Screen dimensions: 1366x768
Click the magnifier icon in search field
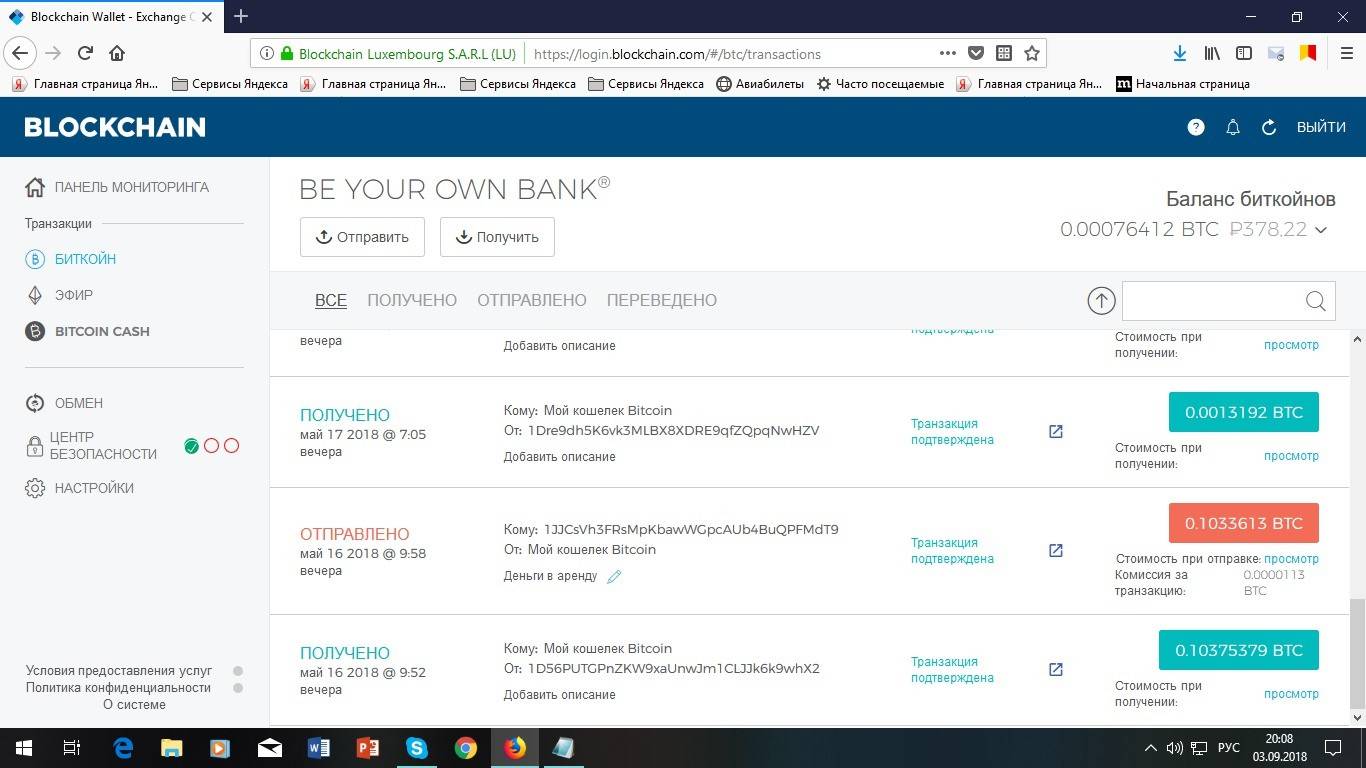point(1316,301)
